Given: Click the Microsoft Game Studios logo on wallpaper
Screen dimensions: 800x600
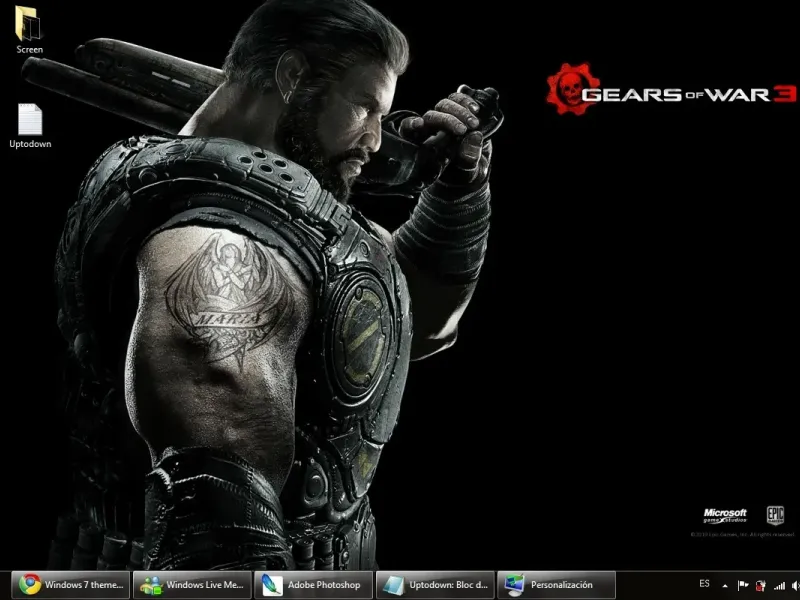Looking at the screenshot, I should (725, 516).
